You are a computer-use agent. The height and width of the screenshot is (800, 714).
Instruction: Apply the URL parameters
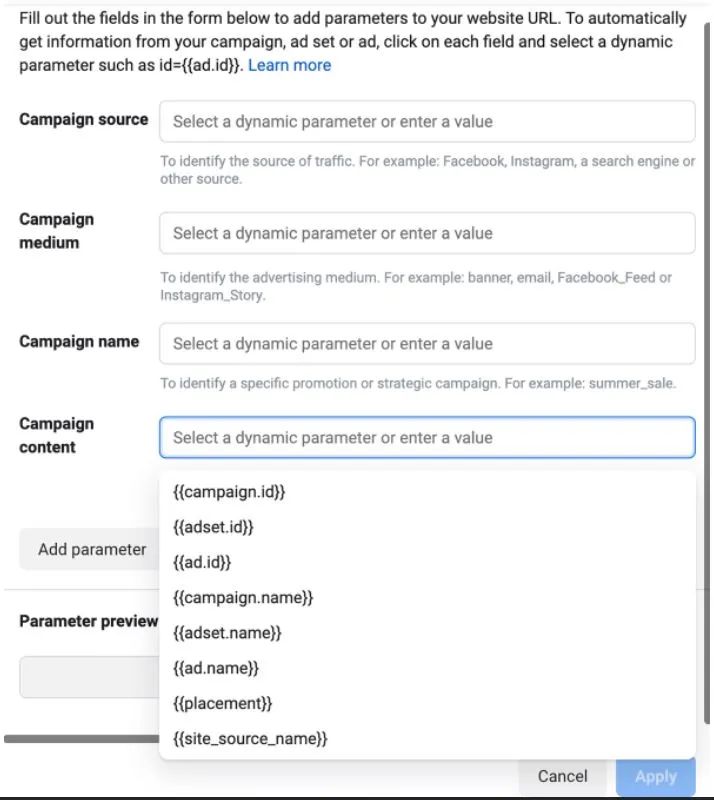coord(656,777)
